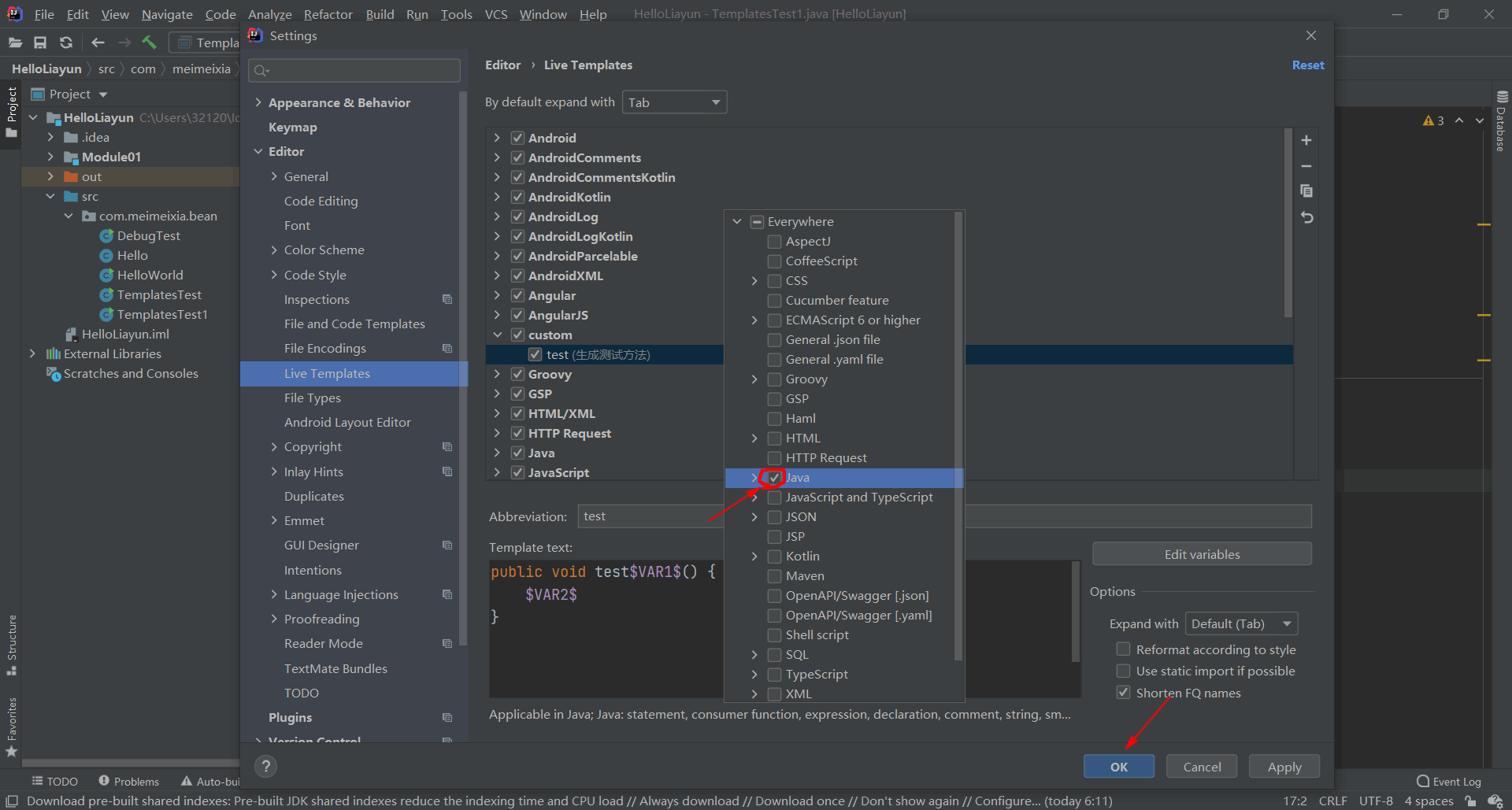
Task: Collapse the custom template group
Action: tap(497, 335)
